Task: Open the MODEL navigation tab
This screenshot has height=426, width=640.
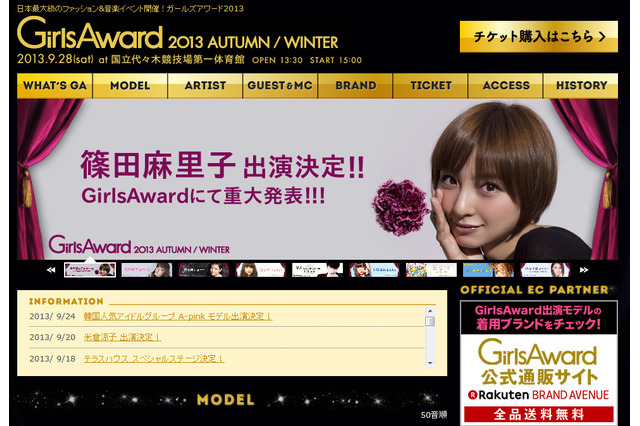Action: 130,86
